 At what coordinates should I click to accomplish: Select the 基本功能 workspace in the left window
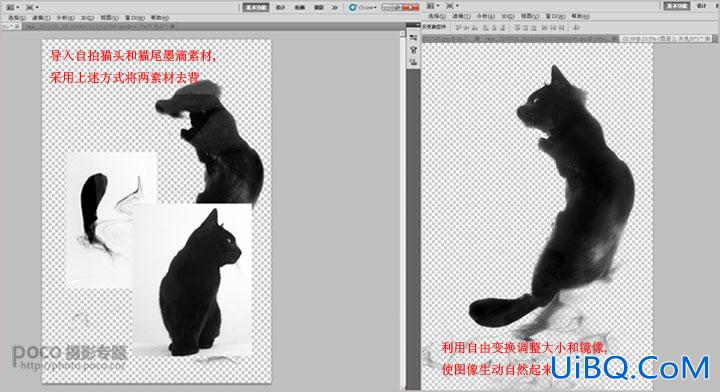pos(255,7)
